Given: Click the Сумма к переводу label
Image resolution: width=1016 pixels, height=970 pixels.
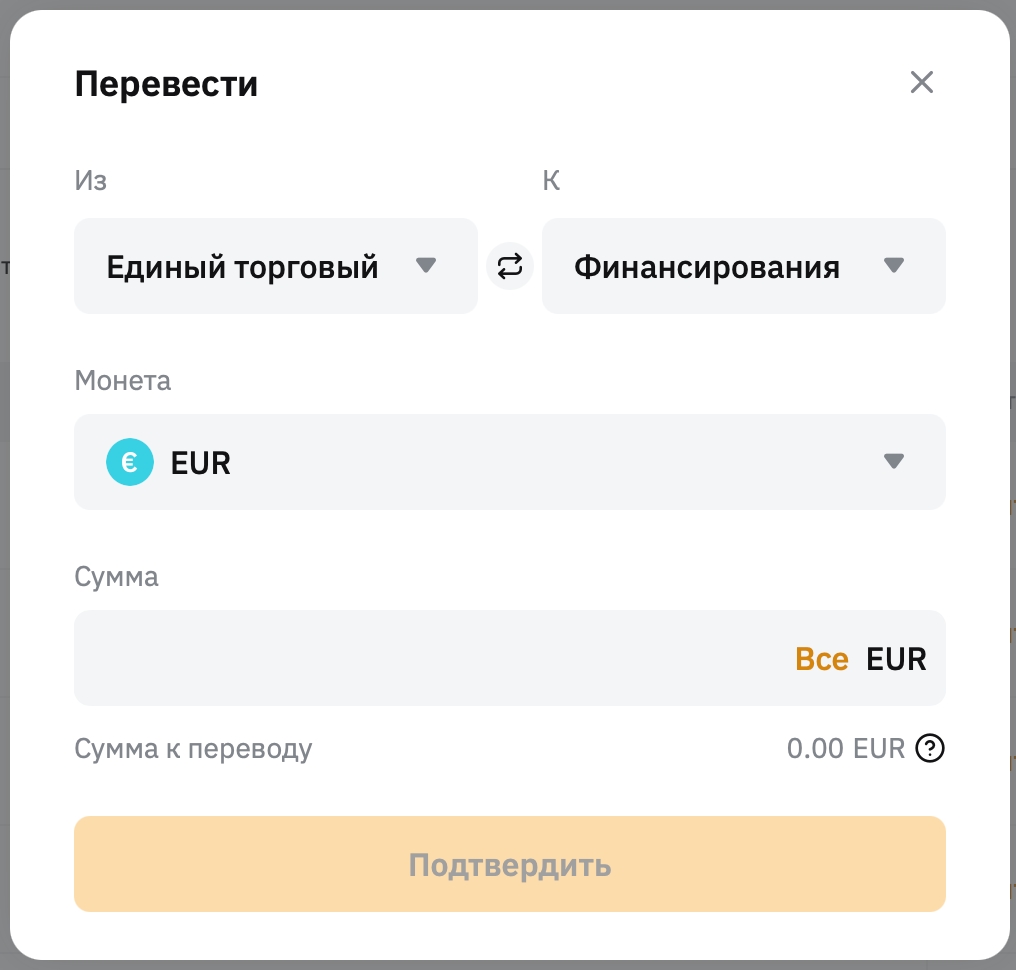Looking at the screenshot, I should tap(193, 748).
